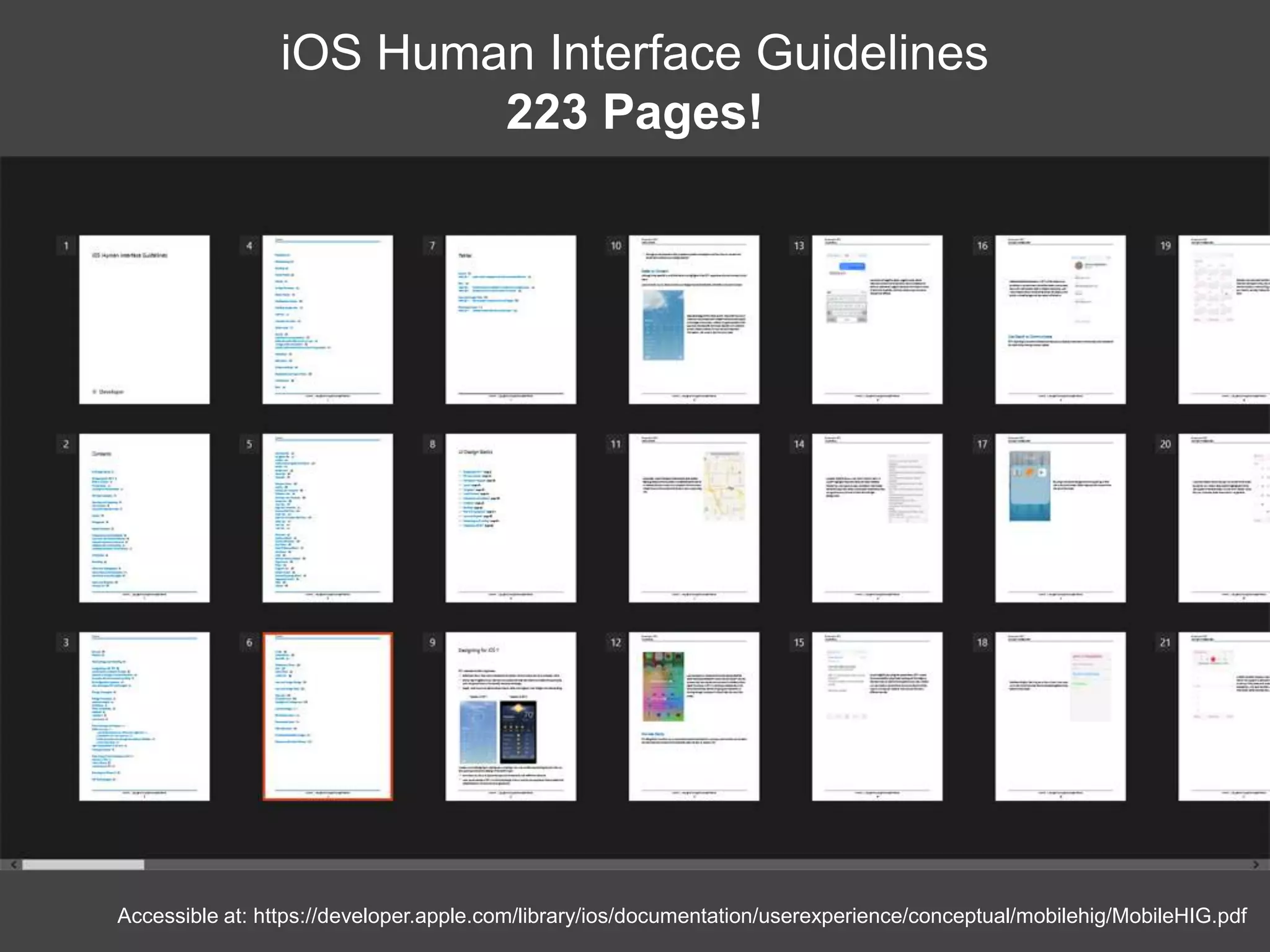The height and width of the screenshot is (952, 1270).
Task: Select page 13 thumbnail
Action: point(877,320)
